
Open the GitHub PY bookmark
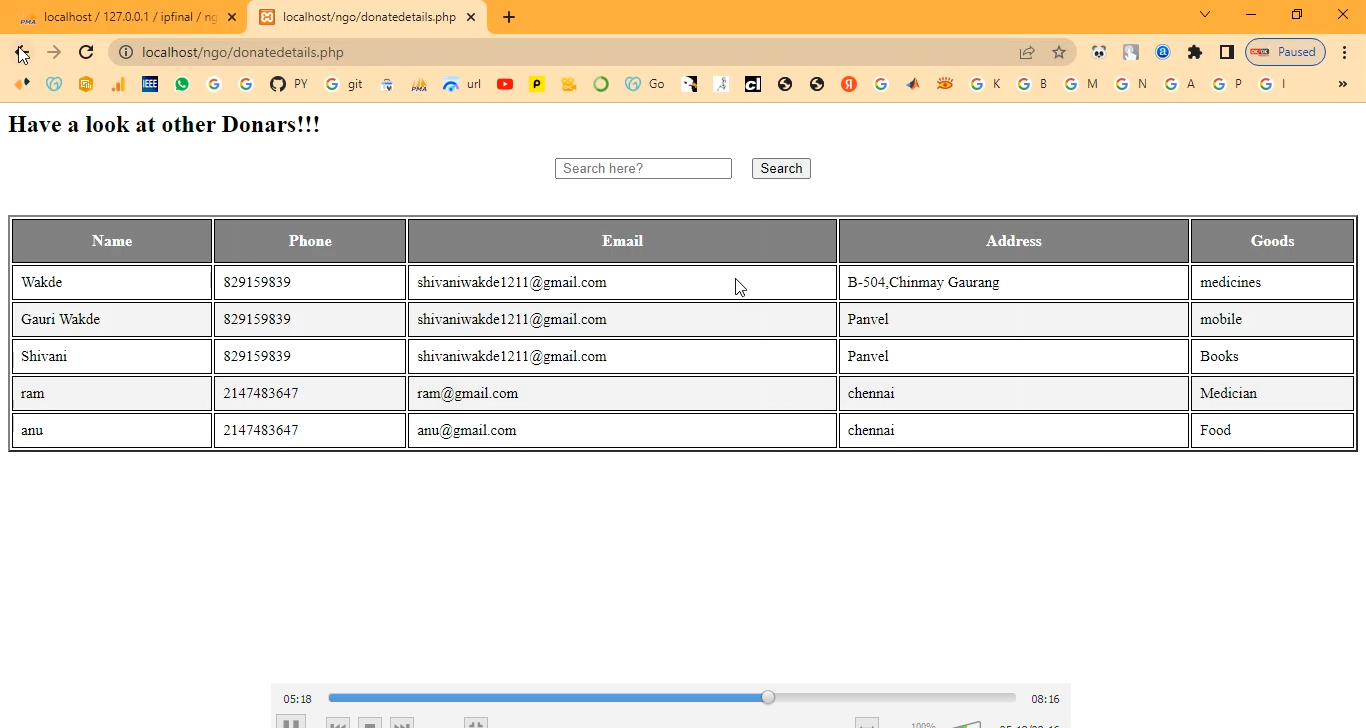tap(288, 84)
